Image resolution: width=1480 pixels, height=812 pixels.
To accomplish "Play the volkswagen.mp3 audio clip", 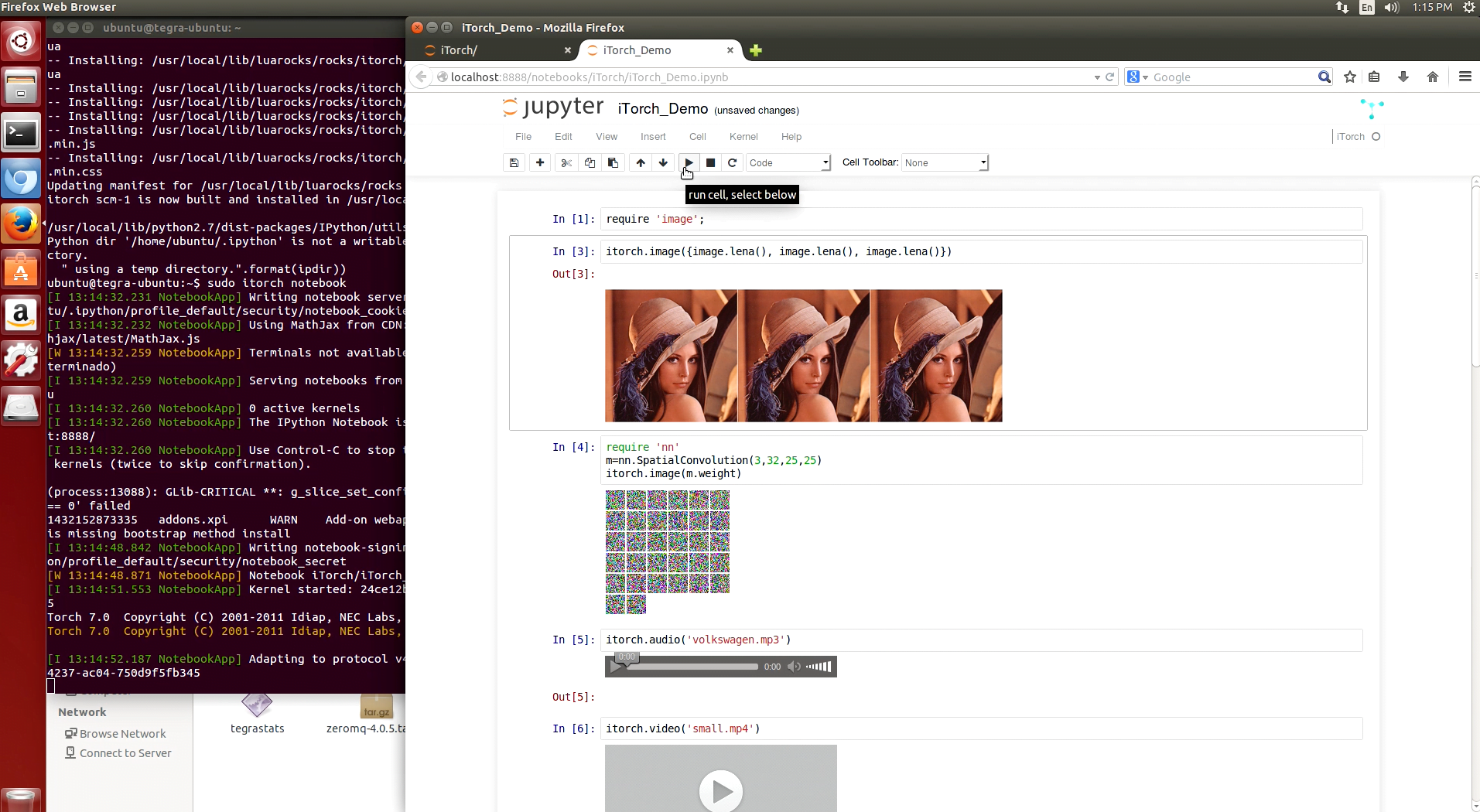I will point(616,667).
